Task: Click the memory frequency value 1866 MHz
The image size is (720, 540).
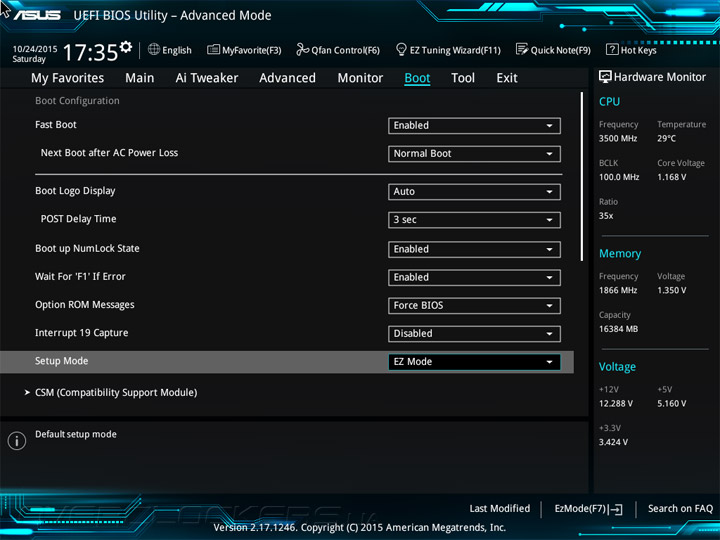Action: tap(618, 291)
